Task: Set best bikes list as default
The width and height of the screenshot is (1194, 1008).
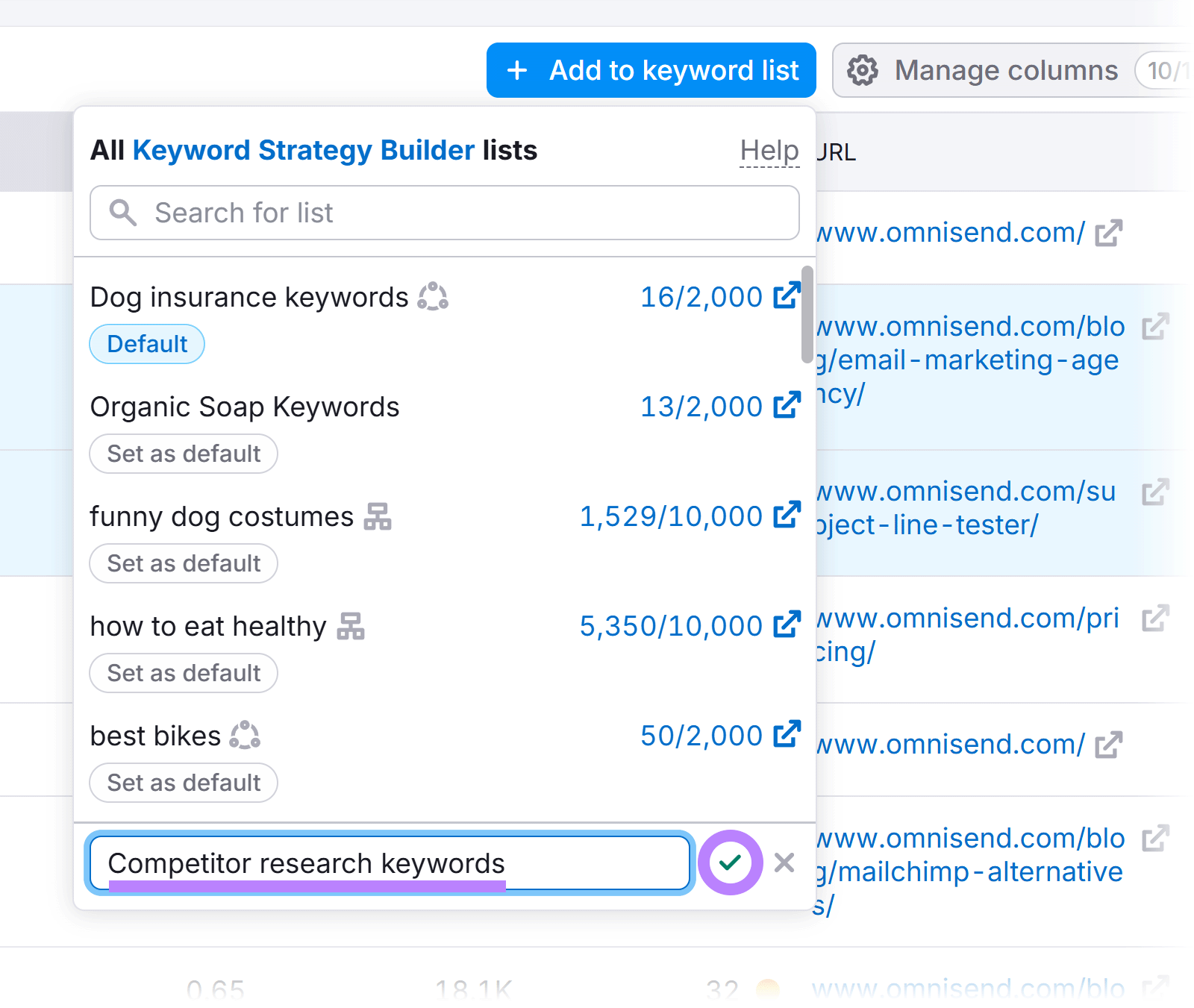Action: click(x=183, y=783)
